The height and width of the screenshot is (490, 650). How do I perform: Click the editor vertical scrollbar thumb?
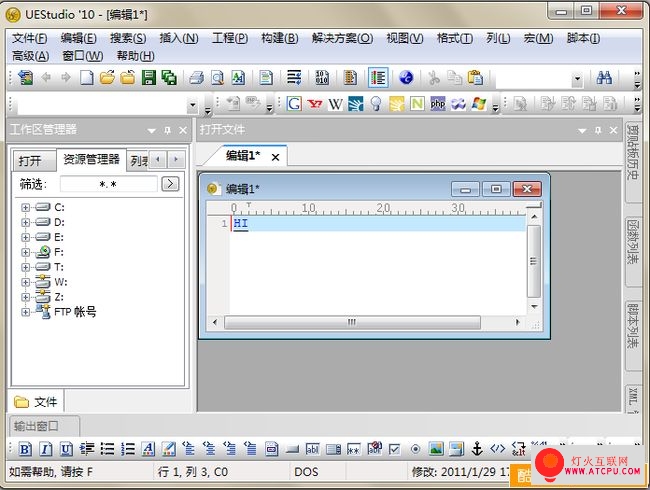pyautogui.click(x=534, y=261)
